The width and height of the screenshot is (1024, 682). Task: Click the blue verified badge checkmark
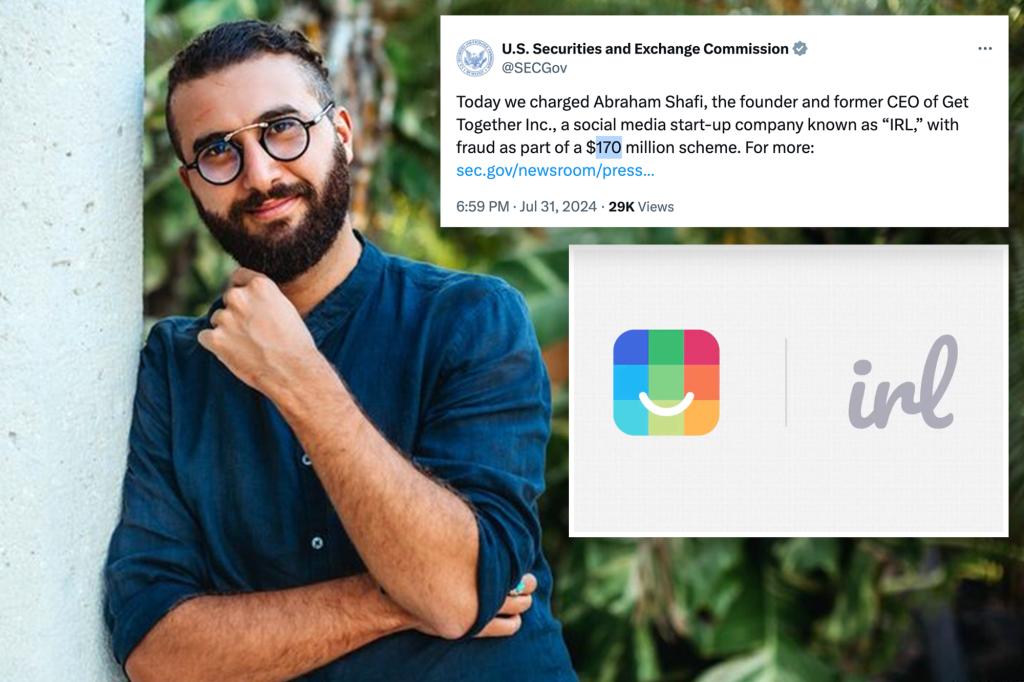800,48
